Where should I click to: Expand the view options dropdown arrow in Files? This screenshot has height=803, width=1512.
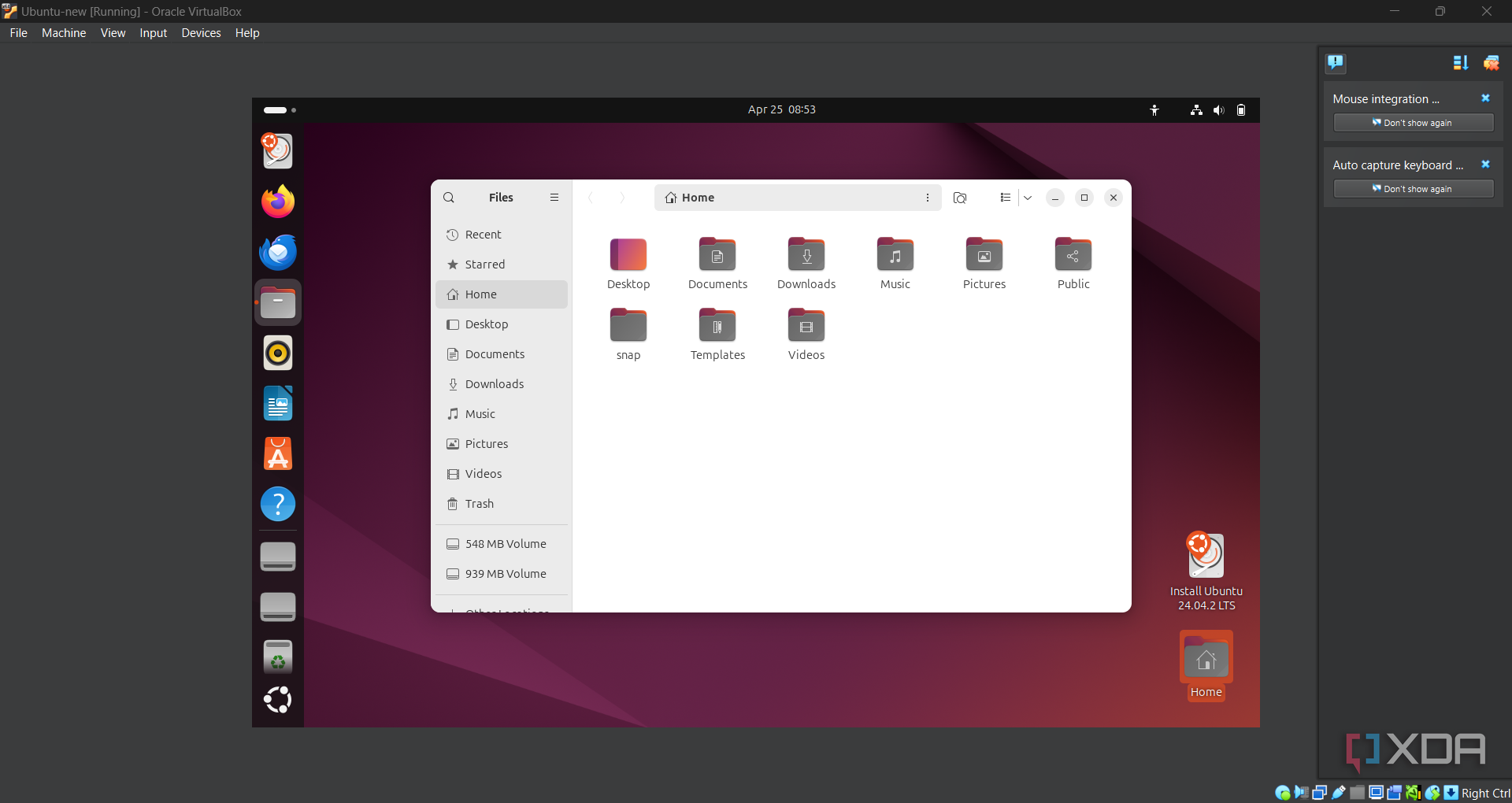pyautogui.click(x=1028, y=198)
